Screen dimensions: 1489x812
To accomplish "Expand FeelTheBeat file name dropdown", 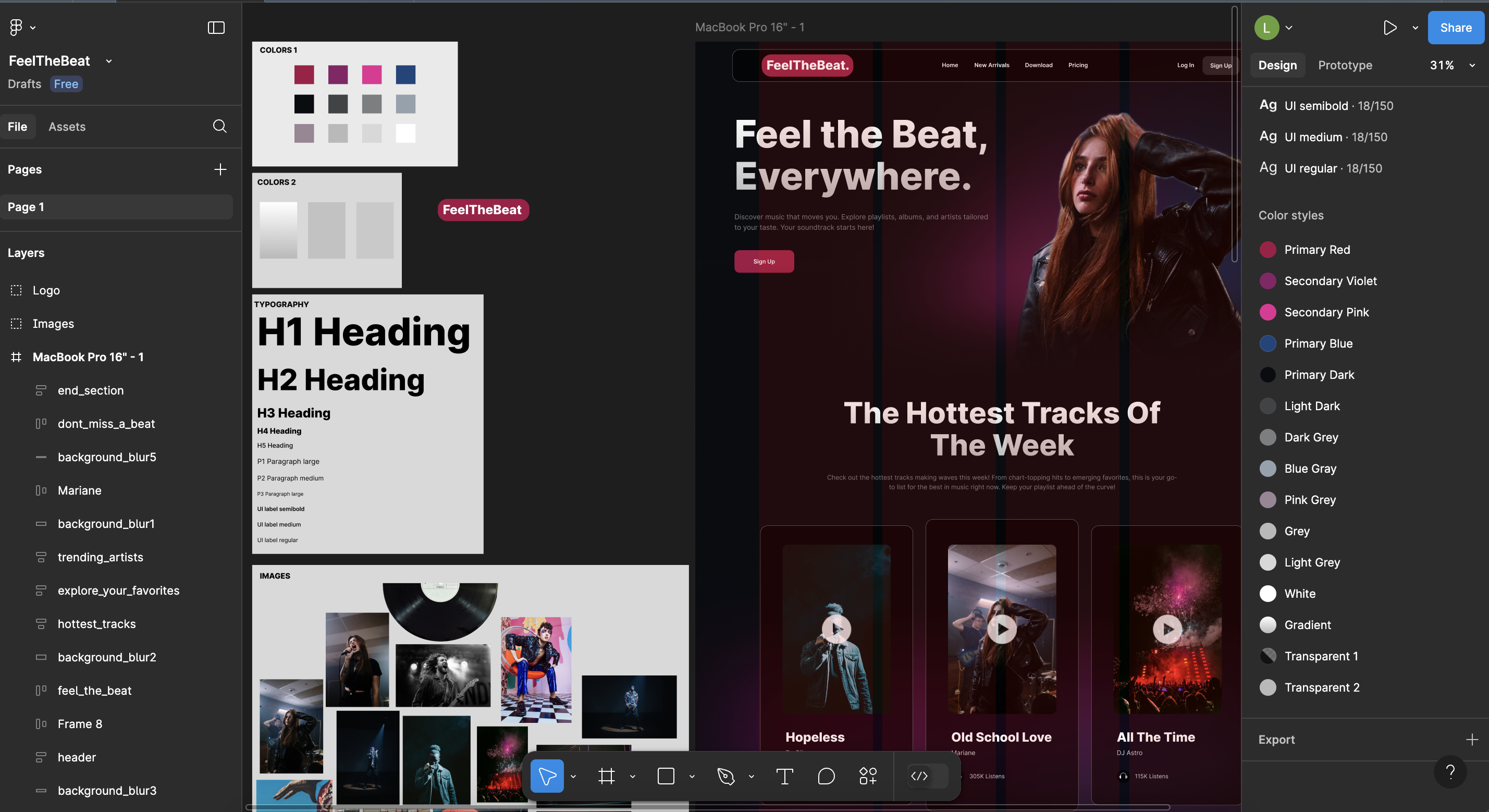I will point(109,61).
